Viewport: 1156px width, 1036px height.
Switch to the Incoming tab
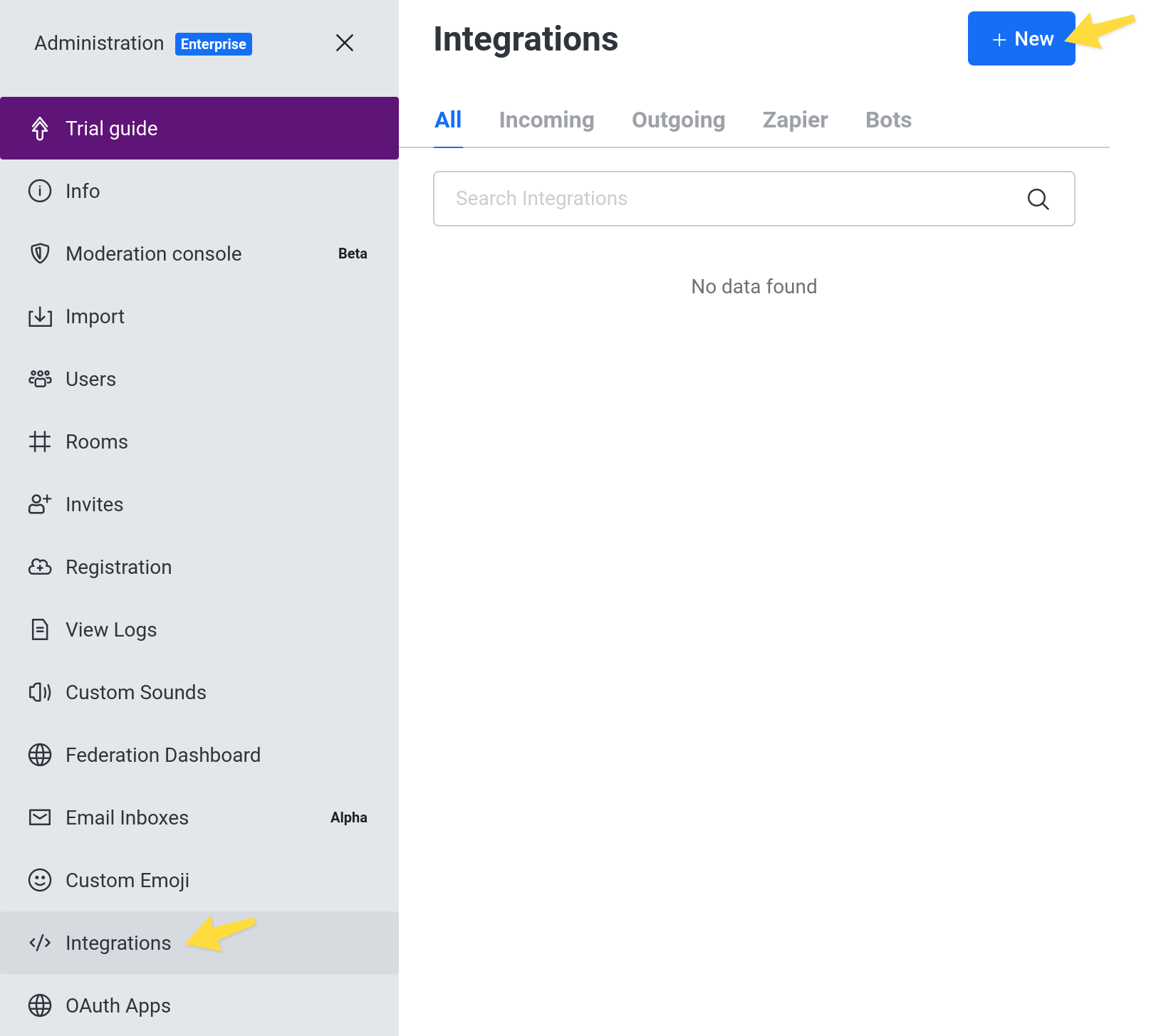coord(546,120)
